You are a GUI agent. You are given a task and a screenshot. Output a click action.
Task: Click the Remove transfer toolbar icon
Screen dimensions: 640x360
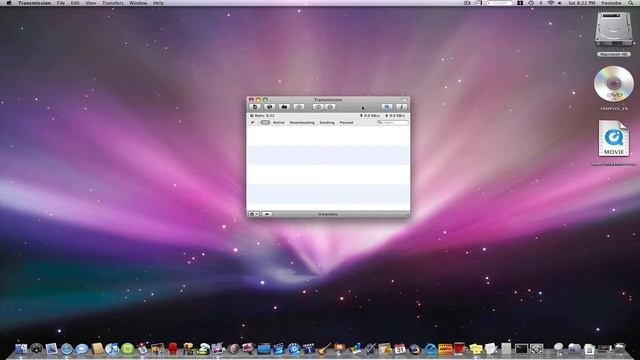299,107
